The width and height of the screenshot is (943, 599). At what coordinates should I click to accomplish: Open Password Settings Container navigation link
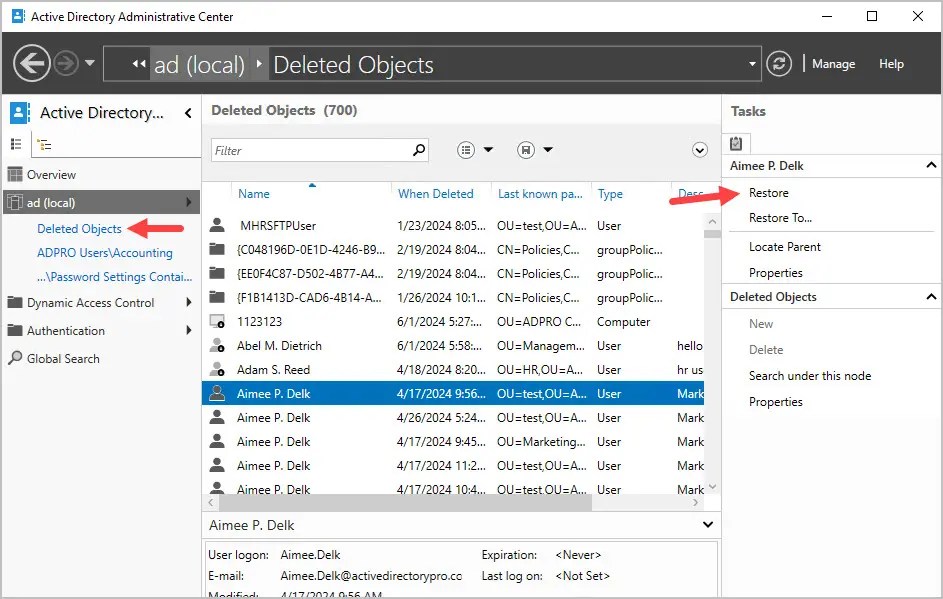point(114,277)
